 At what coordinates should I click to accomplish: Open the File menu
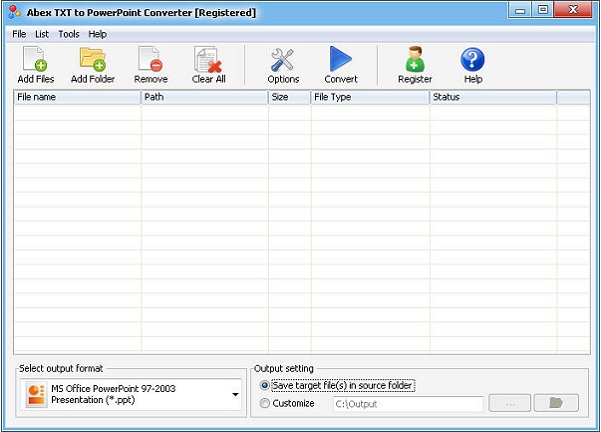(x=19, y=34)
